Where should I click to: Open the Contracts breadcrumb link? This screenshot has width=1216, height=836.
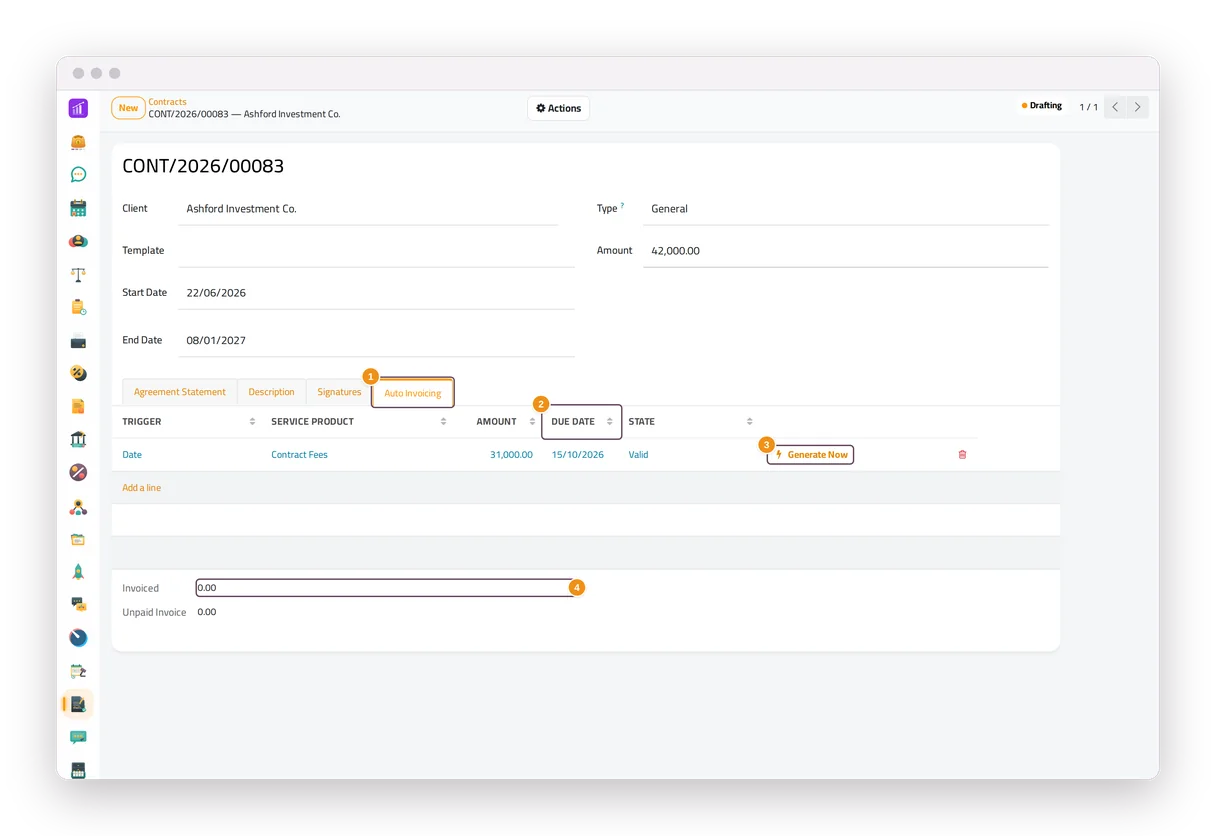tap(168, 102)
